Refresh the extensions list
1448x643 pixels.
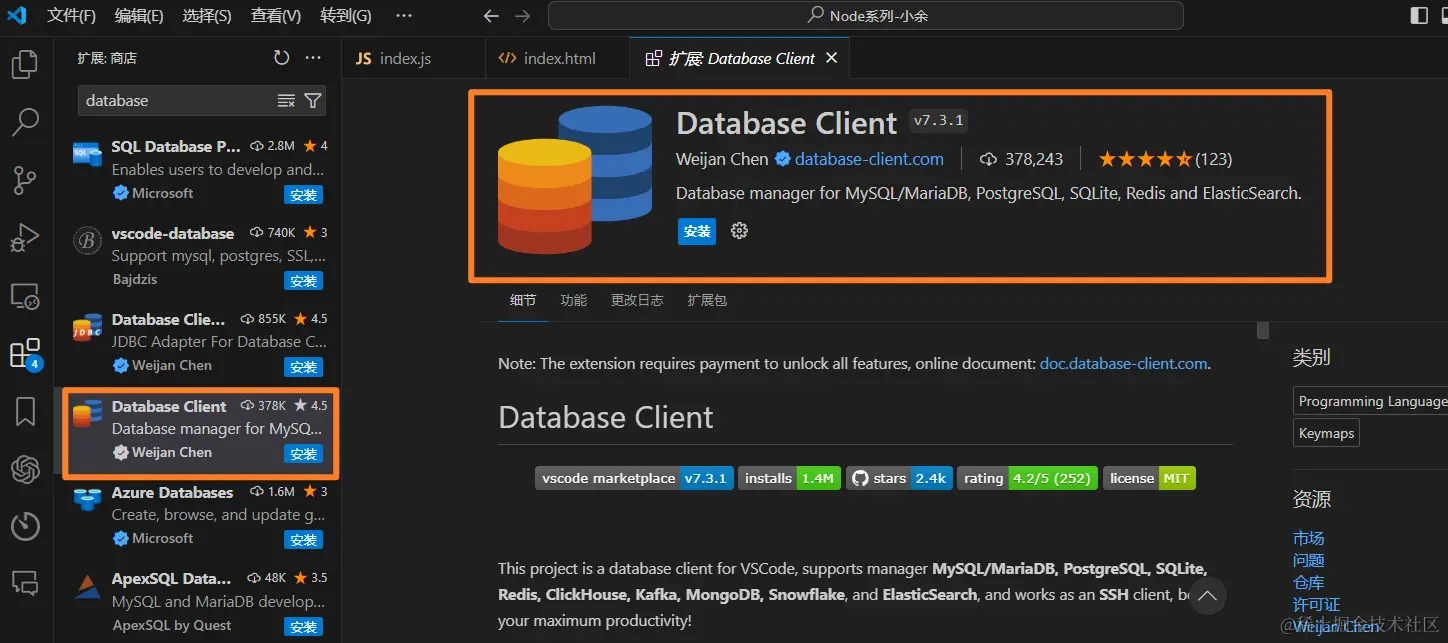282,58
